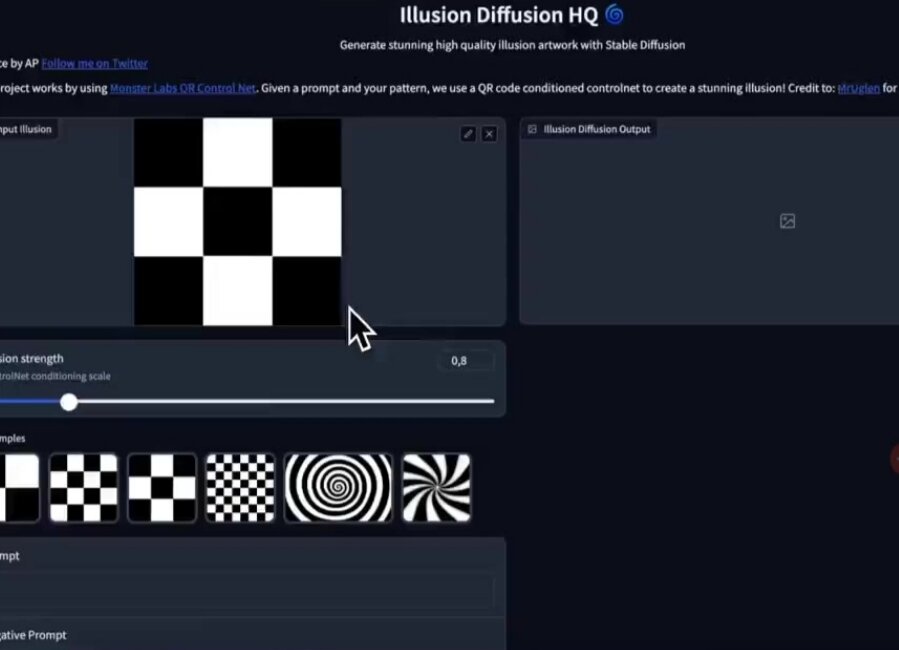Click the image placeholder icon in output panel

(787, 221)
